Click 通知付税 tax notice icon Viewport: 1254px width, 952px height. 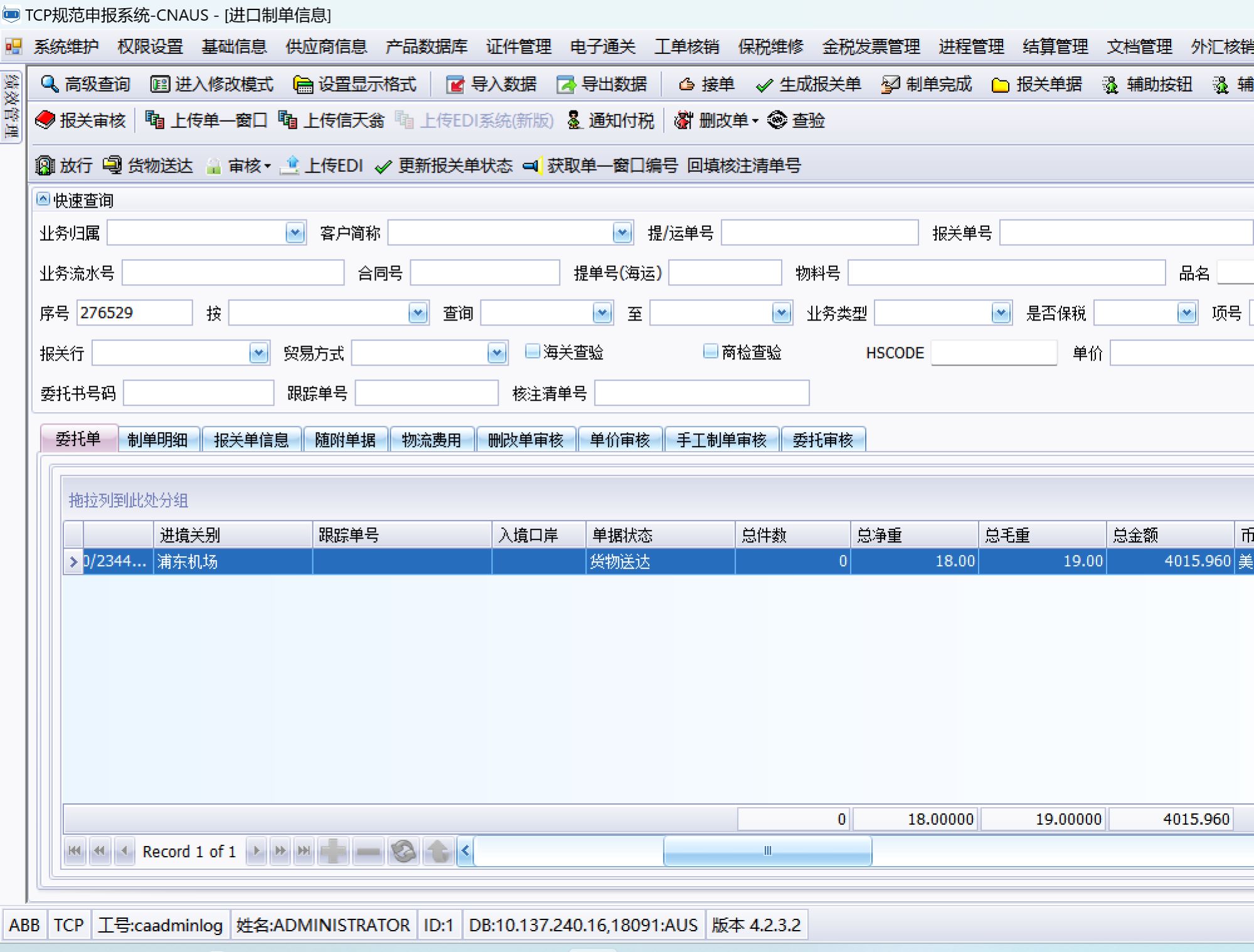coord(573,120)
